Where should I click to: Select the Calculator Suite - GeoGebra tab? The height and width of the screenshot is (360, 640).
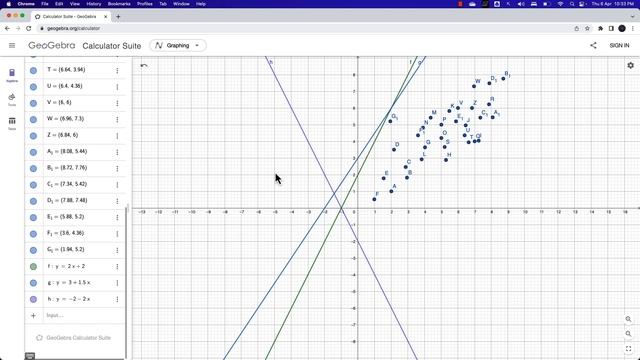click(69, 16)
